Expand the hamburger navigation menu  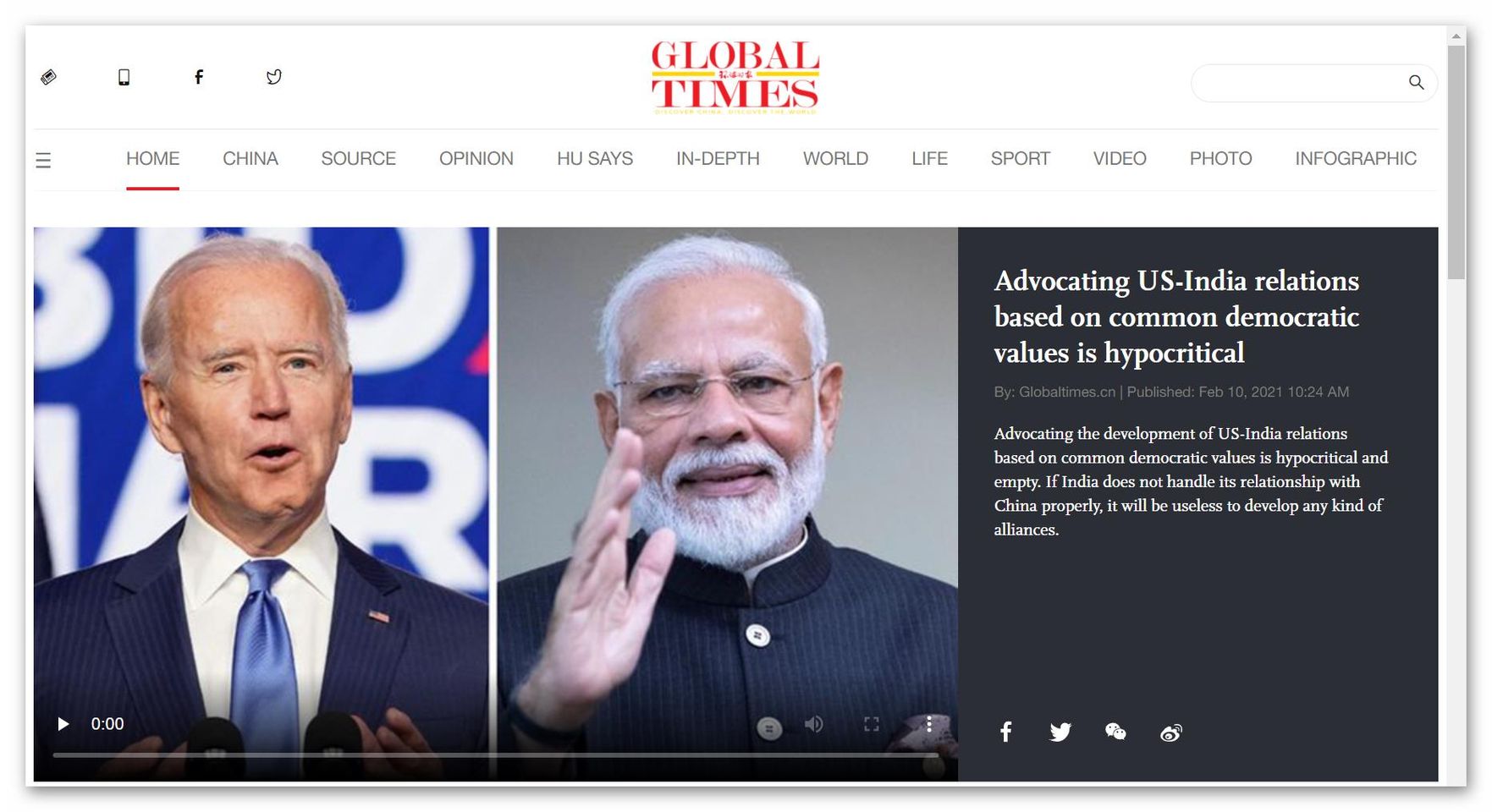43,160
